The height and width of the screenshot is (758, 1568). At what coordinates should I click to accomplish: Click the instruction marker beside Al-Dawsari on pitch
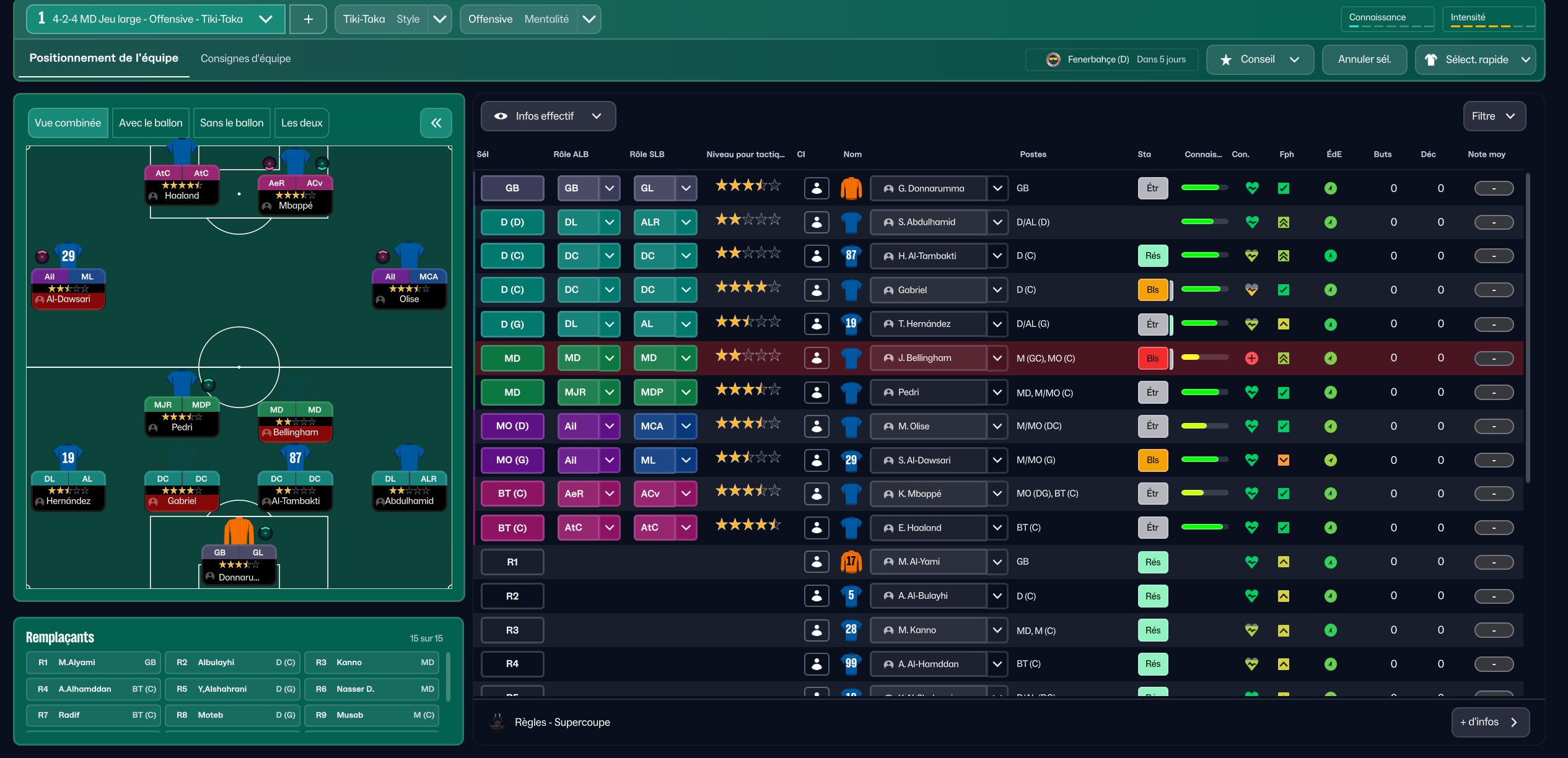[x=42, y=256]
